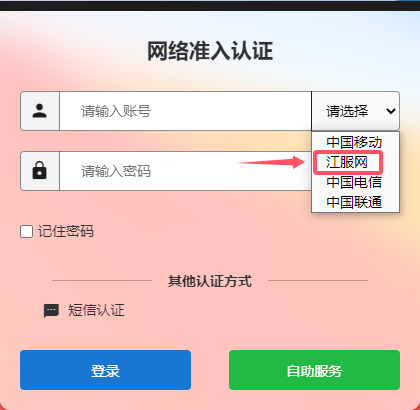Click the red arrow pointing to 江服网
This screenshot has height=410, width=420.
(270, 162)
